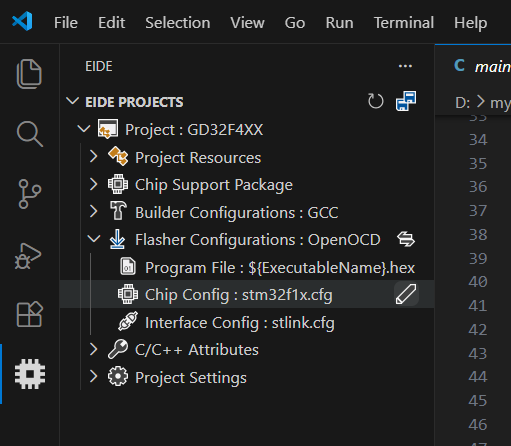Click Project Settings label
This screenshot has height=446, width=511.
[x=191, y=378]
